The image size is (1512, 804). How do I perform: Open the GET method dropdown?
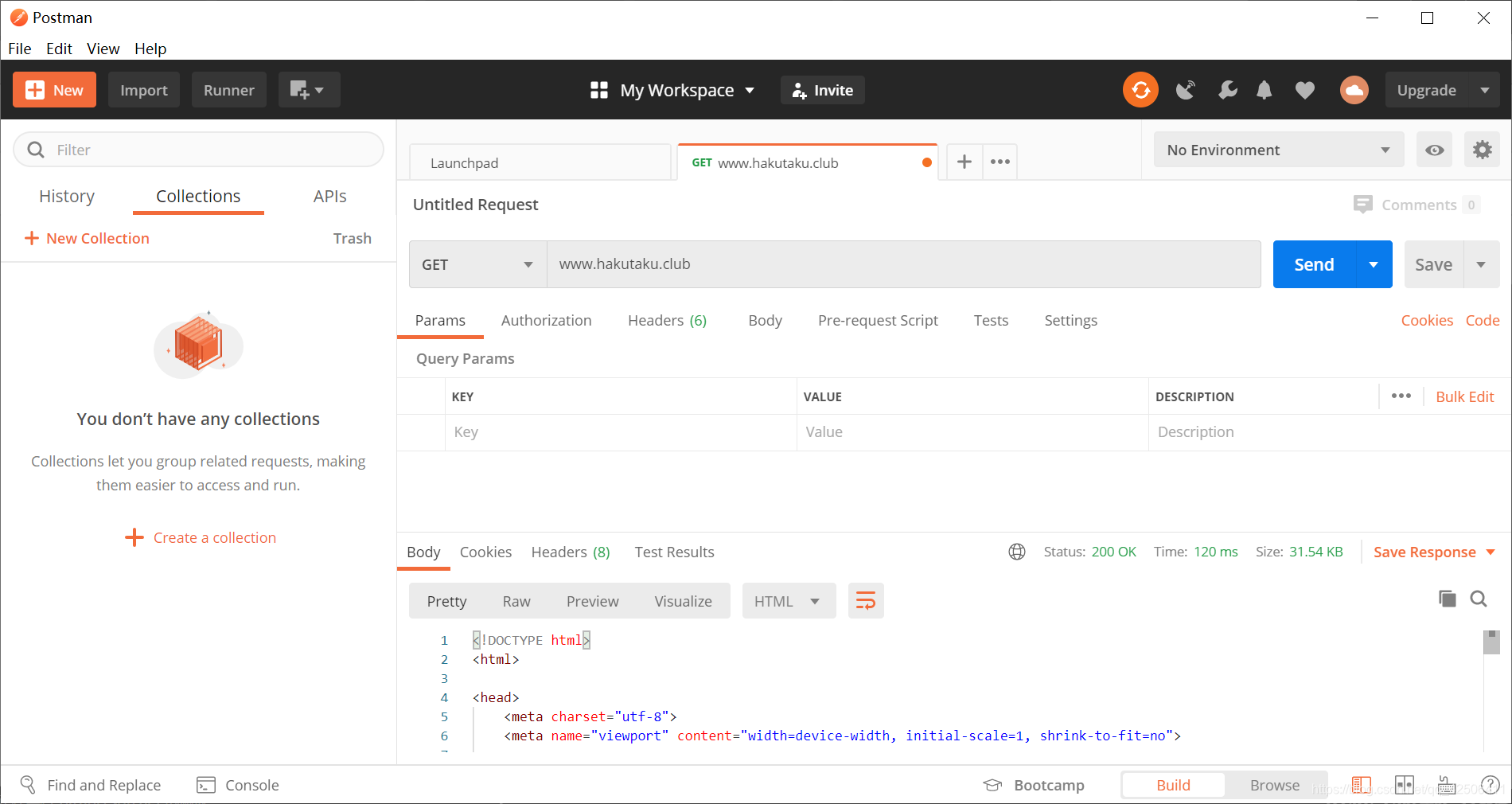click(x=477, y=264)
